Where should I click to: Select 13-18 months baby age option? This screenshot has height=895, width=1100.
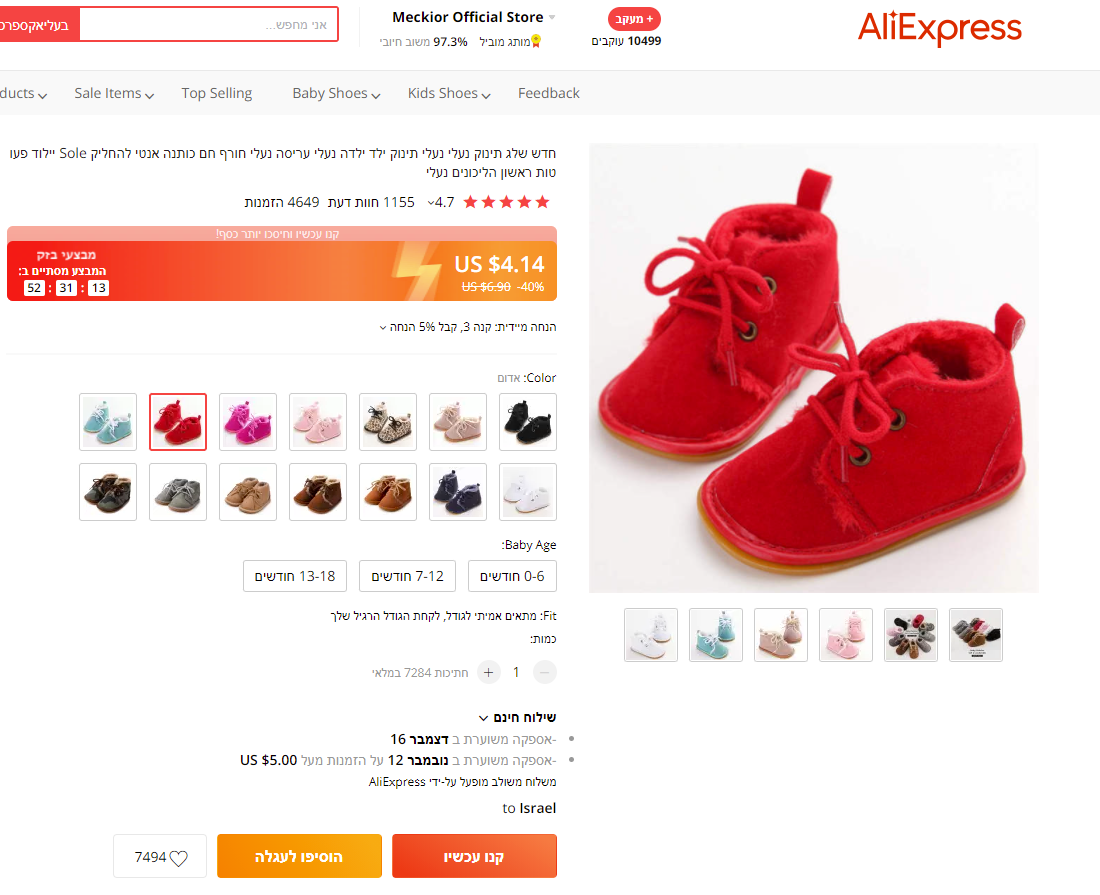coord(295,576)
